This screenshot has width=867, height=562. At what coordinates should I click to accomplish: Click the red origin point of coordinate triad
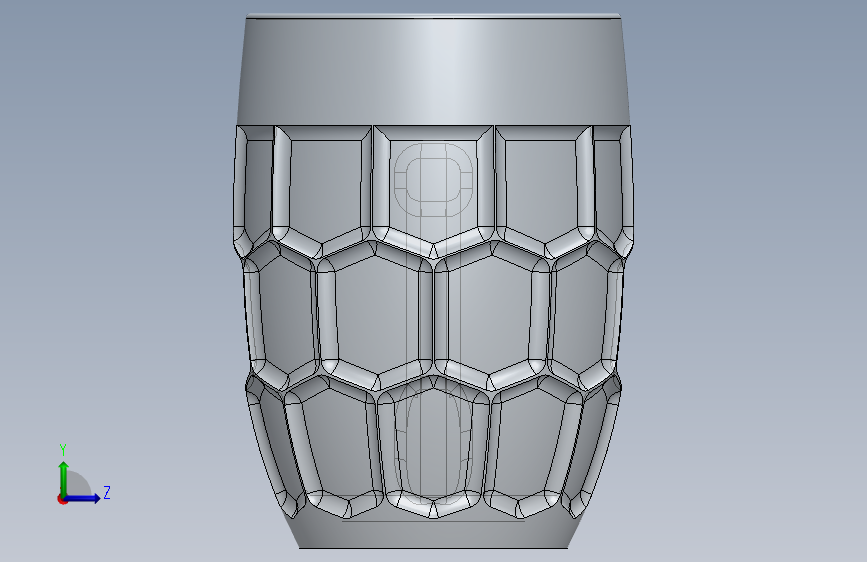point(62,499)
